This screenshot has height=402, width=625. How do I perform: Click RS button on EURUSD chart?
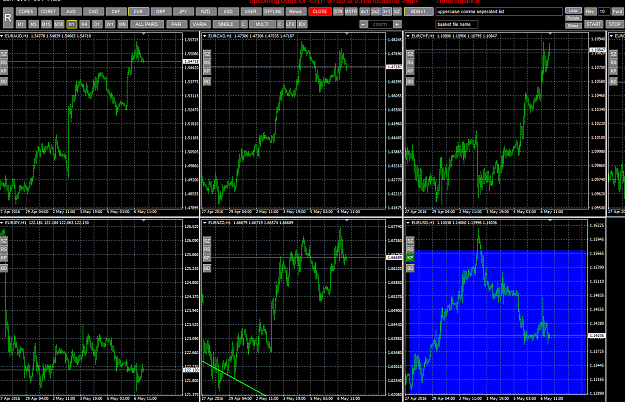click(x=410, y=249)
